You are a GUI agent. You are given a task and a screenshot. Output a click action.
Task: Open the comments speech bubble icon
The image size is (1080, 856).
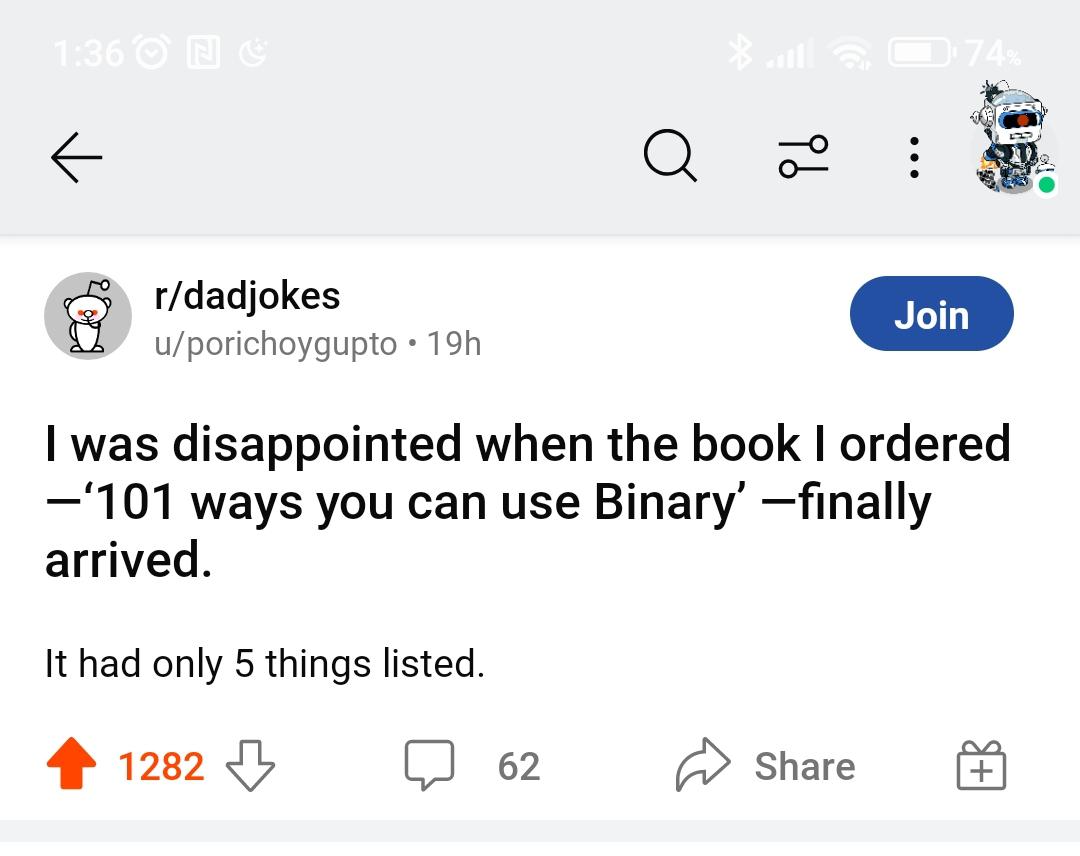click(x=429, y=766)
